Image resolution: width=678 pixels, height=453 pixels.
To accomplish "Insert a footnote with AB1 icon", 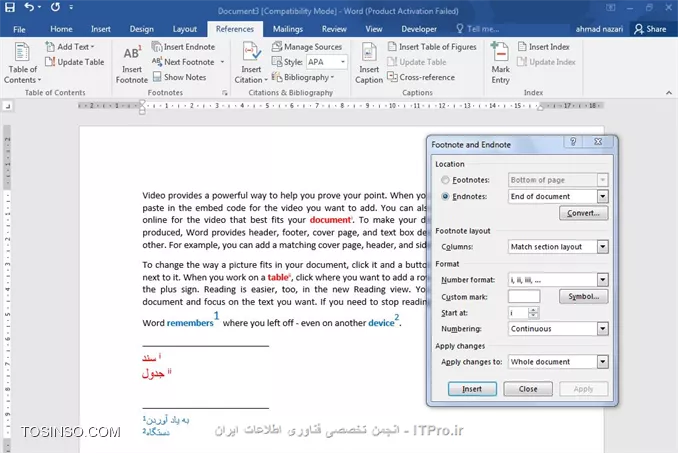I will click(x=132, y=63).
